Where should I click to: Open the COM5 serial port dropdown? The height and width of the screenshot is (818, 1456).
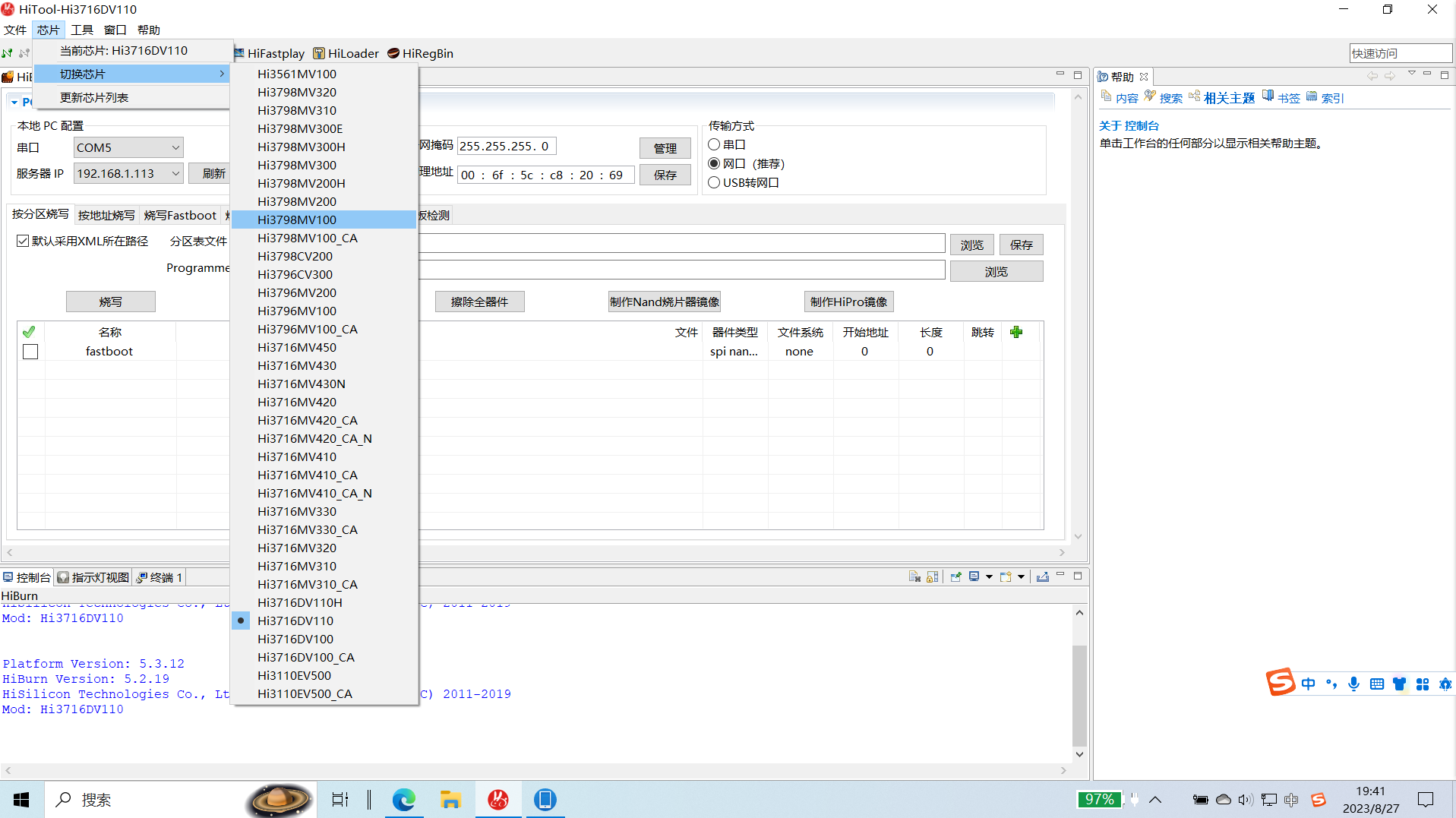[x=128, y=147]
